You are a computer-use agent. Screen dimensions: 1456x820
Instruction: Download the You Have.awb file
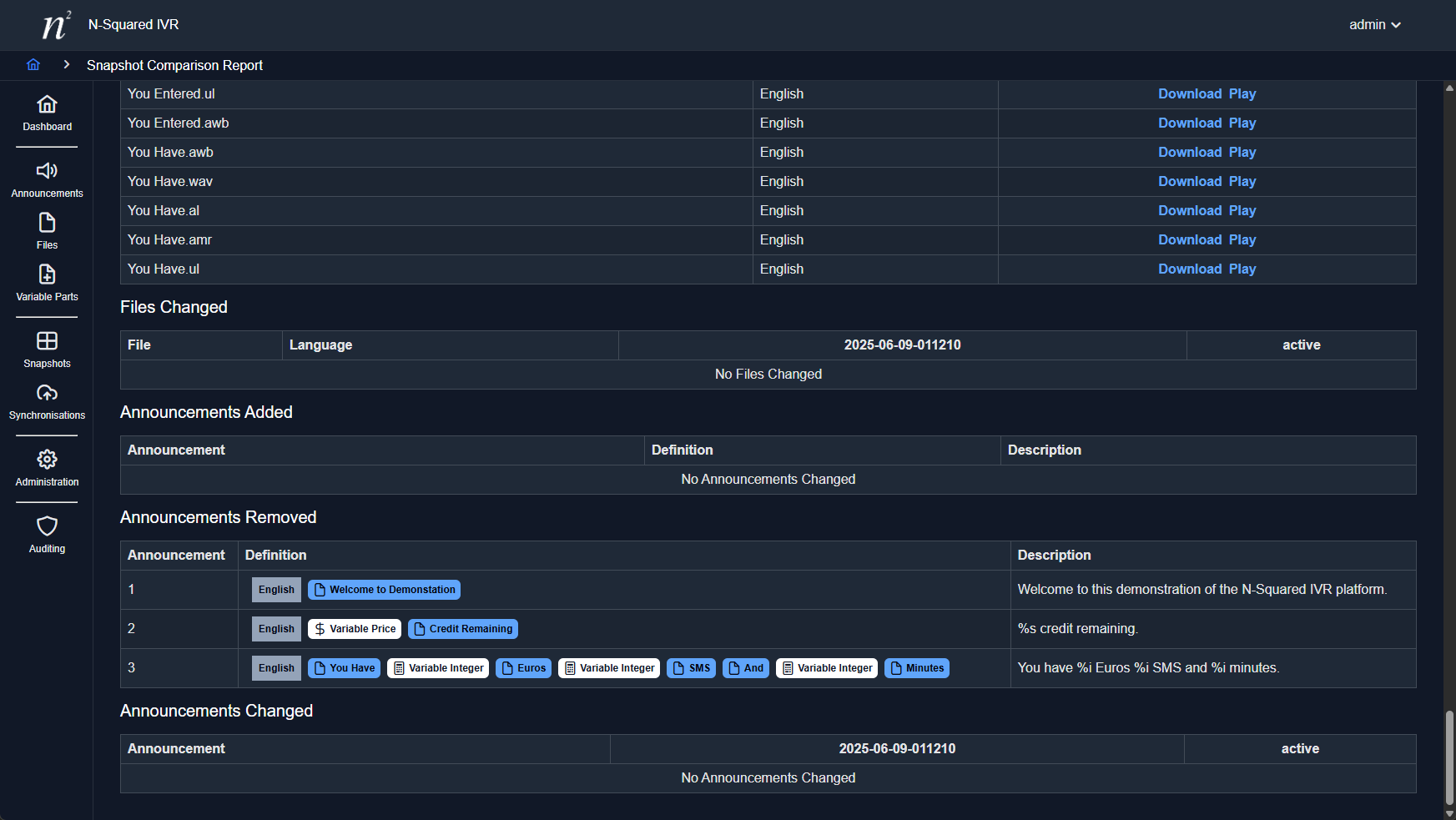click(x=1189, y=153)
